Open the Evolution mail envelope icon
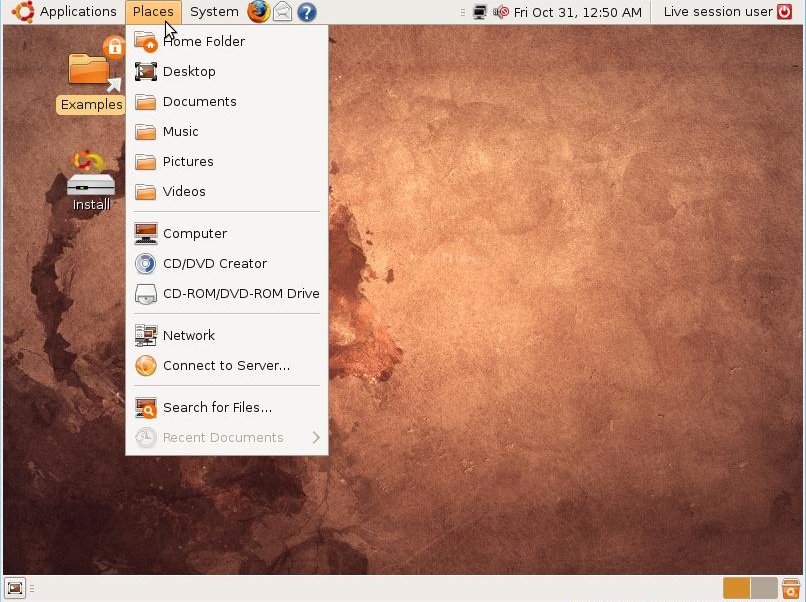The height and width of the screenshot is (602, 806). (x=282, y=11)
